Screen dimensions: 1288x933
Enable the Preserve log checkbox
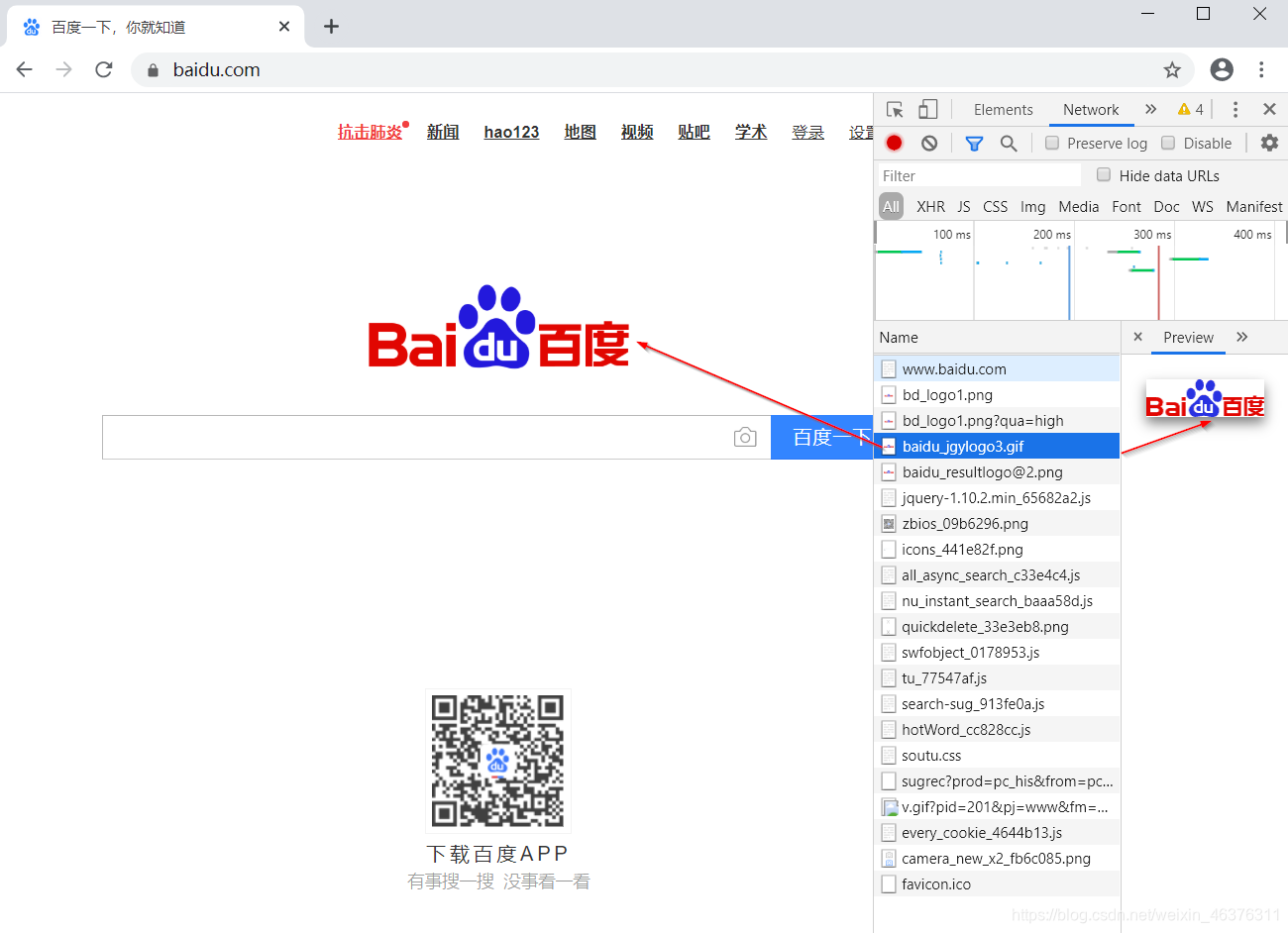click(1052, 143)
